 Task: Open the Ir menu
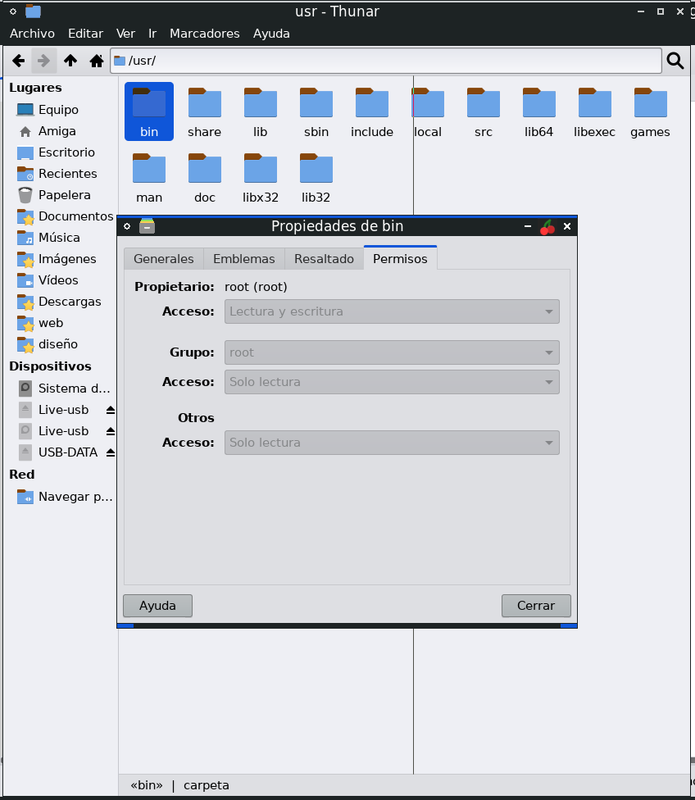pyautogui.click(x=152, y=34)
